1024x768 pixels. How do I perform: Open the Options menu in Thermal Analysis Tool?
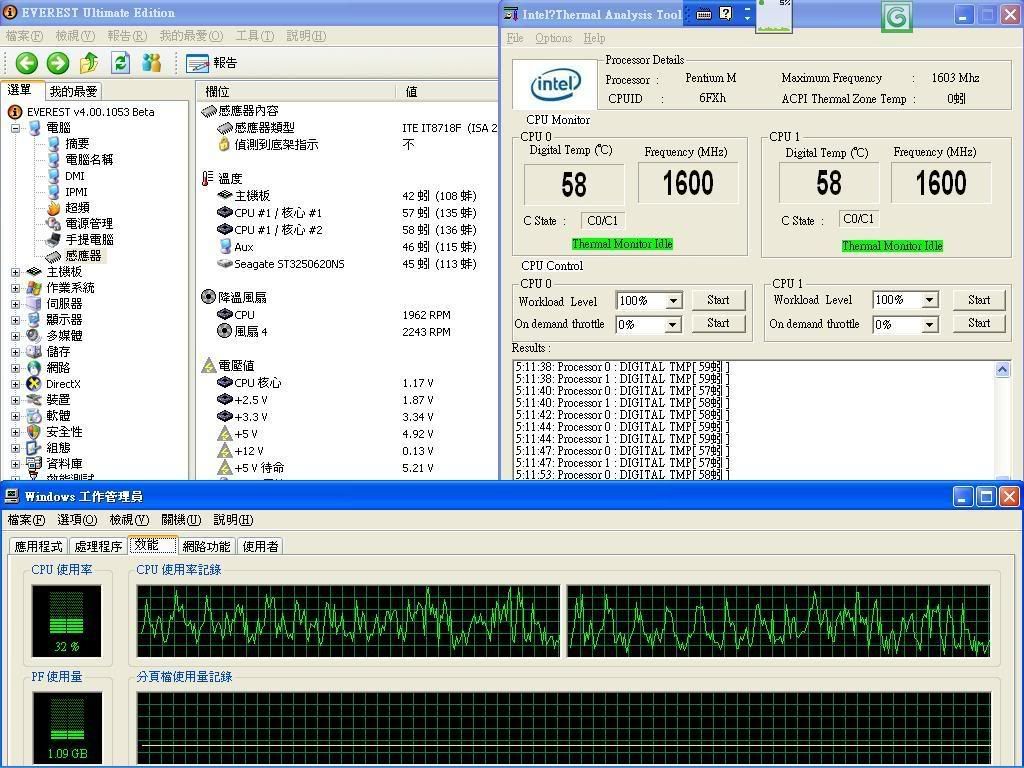click(554, 38)
